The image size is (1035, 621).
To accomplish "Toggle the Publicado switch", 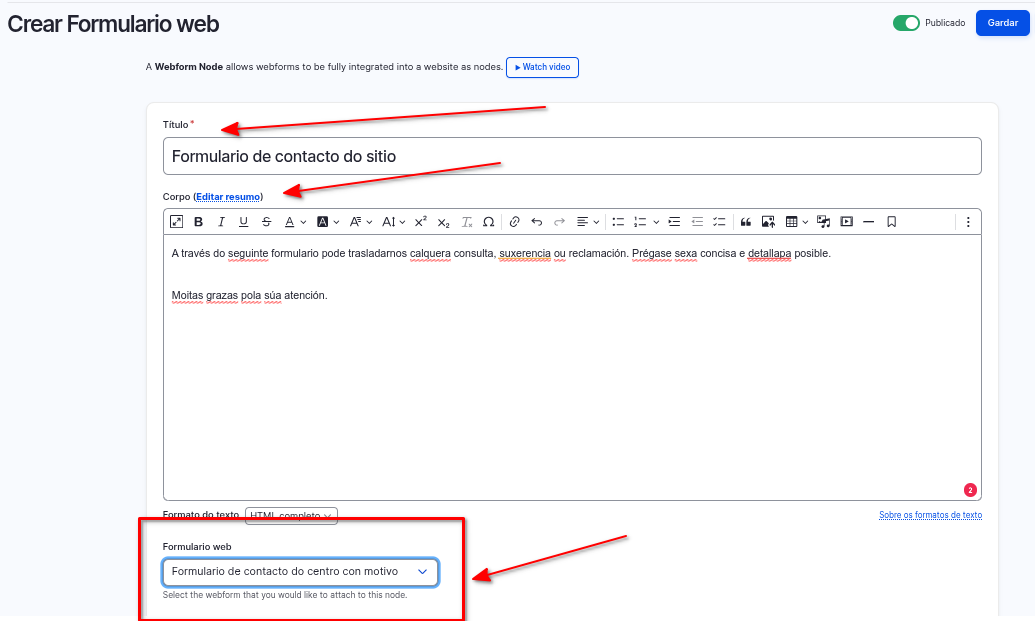I will (906, 23).
